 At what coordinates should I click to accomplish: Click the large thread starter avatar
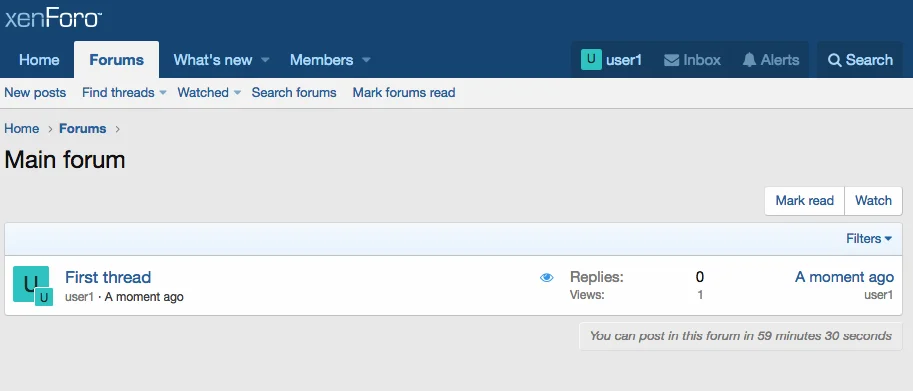[30, 283]
